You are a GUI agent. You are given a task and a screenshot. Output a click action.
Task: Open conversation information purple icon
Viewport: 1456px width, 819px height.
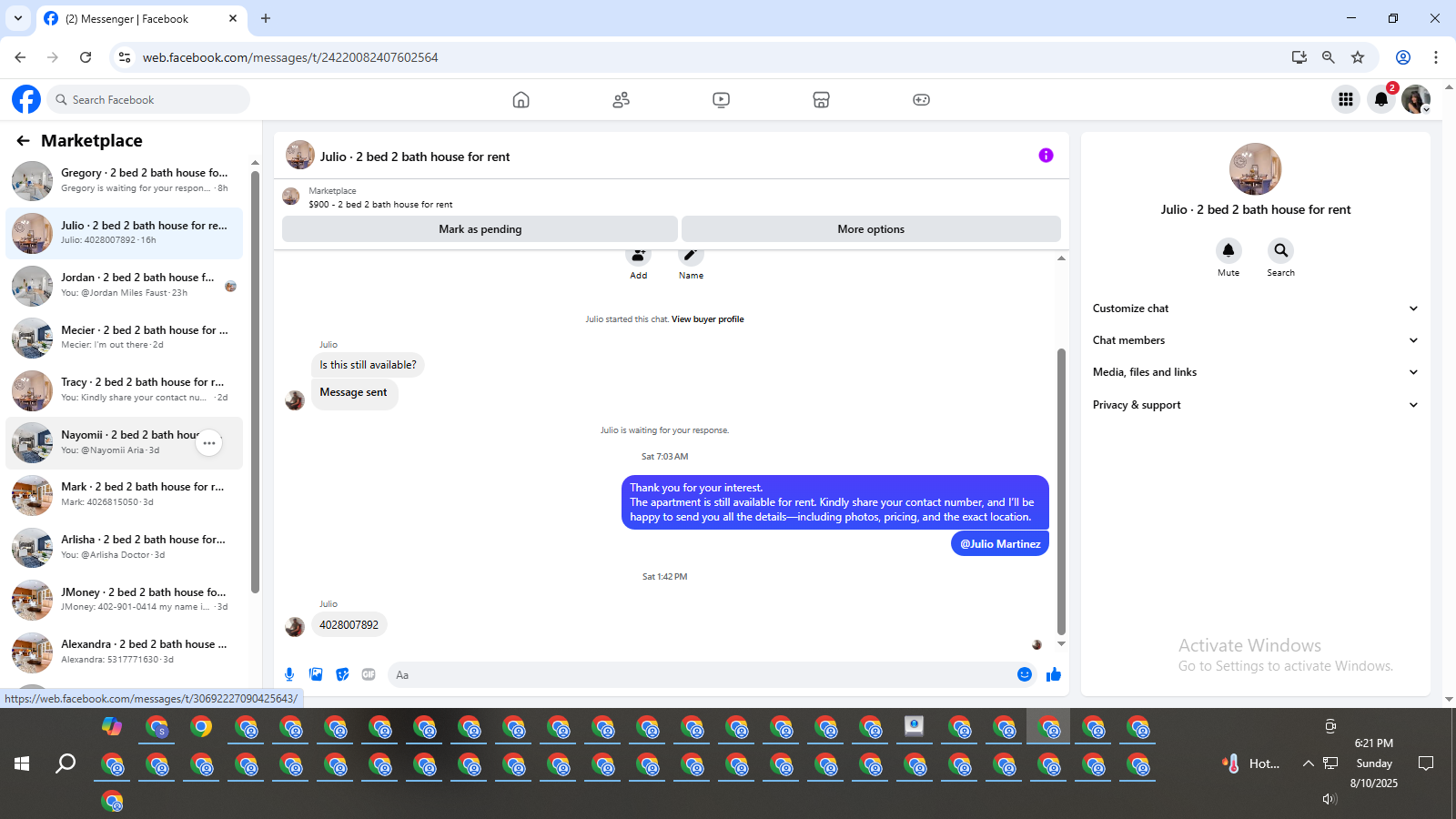[1046, 156]
